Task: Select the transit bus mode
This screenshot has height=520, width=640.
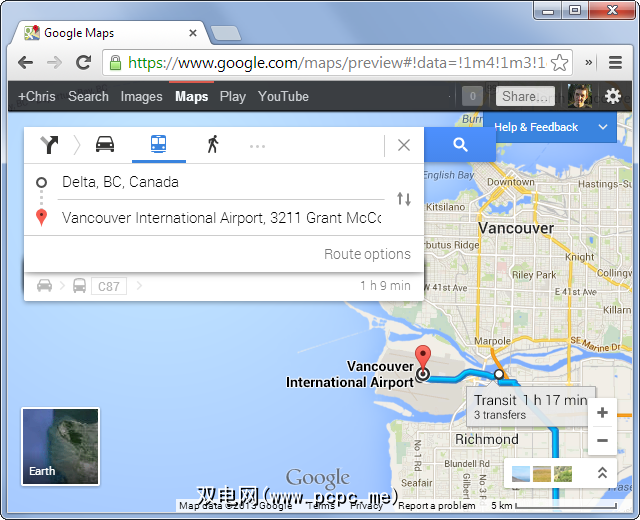Action: click(158, 144)
